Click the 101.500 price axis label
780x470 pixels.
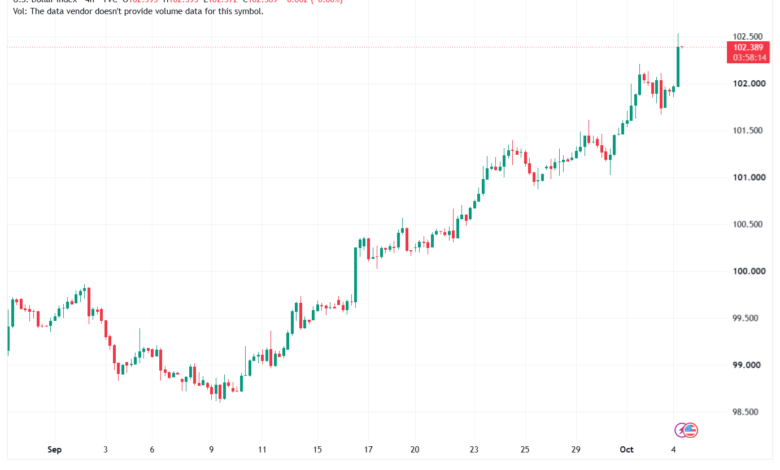pos(747,130)
